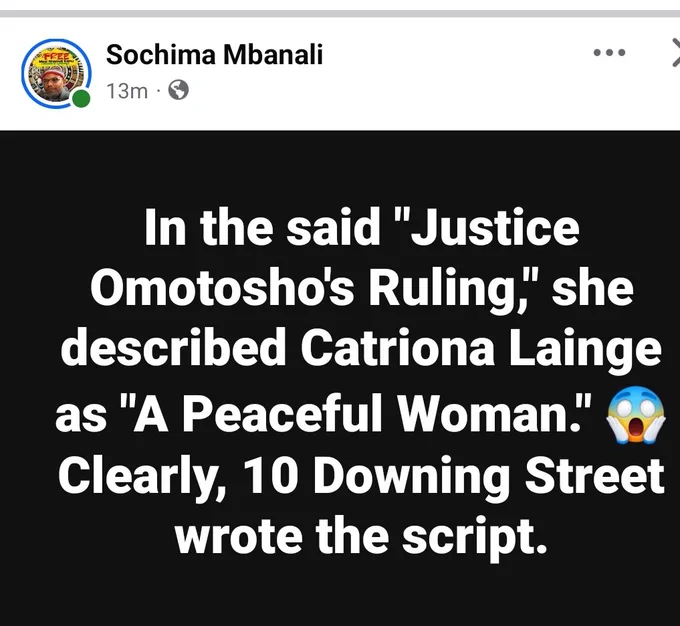680x626 pixels.
Task: Click the scared face emoji in the post
Action: (x=636, y=415)
